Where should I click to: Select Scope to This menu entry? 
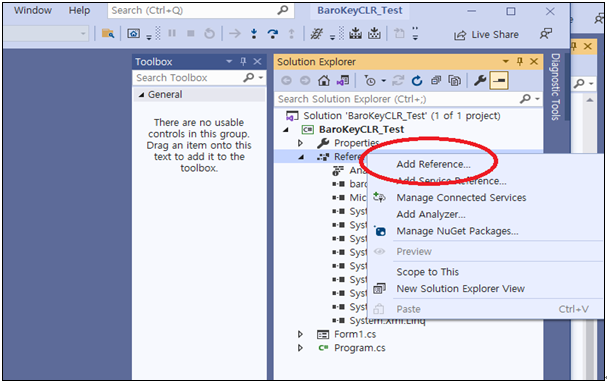click(x=427, y=272)
